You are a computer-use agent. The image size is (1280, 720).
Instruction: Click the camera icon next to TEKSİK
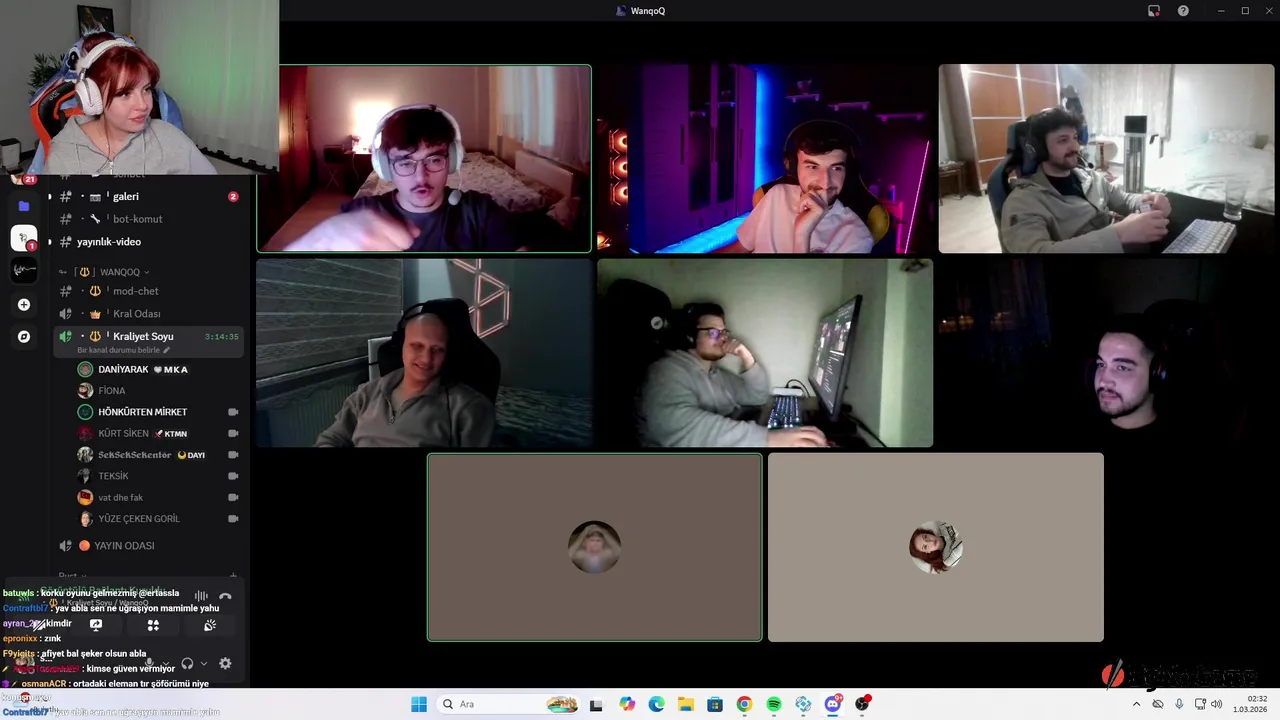point(233,476)
